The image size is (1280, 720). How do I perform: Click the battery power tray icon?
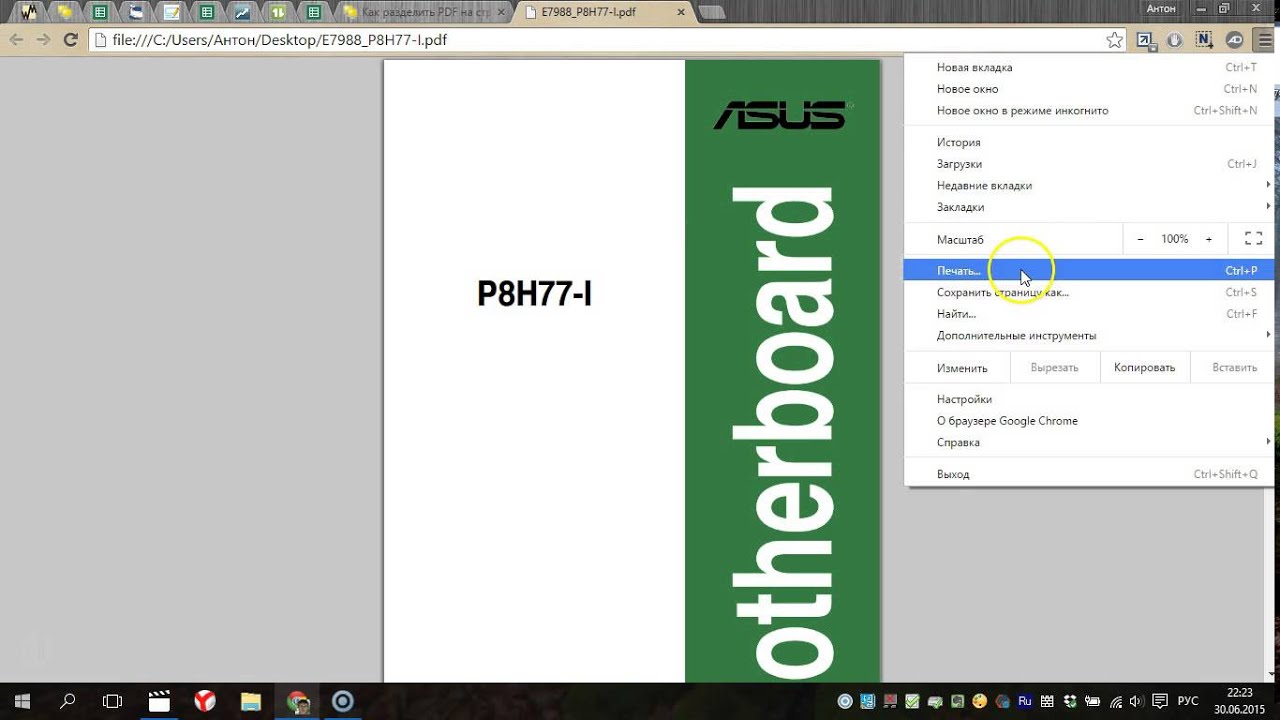[x=1092, y=701]
